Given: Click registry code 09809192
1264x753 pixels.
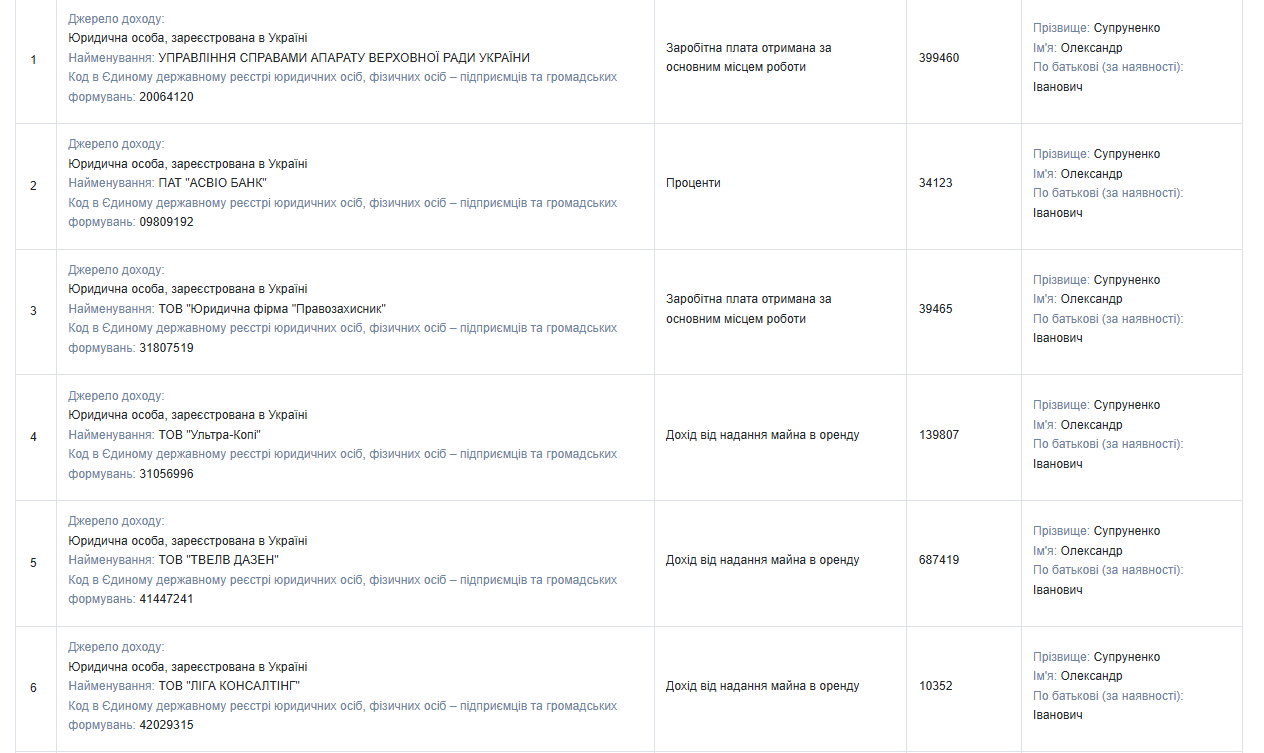Looking at the screenshot, I should tap(166, 222).
